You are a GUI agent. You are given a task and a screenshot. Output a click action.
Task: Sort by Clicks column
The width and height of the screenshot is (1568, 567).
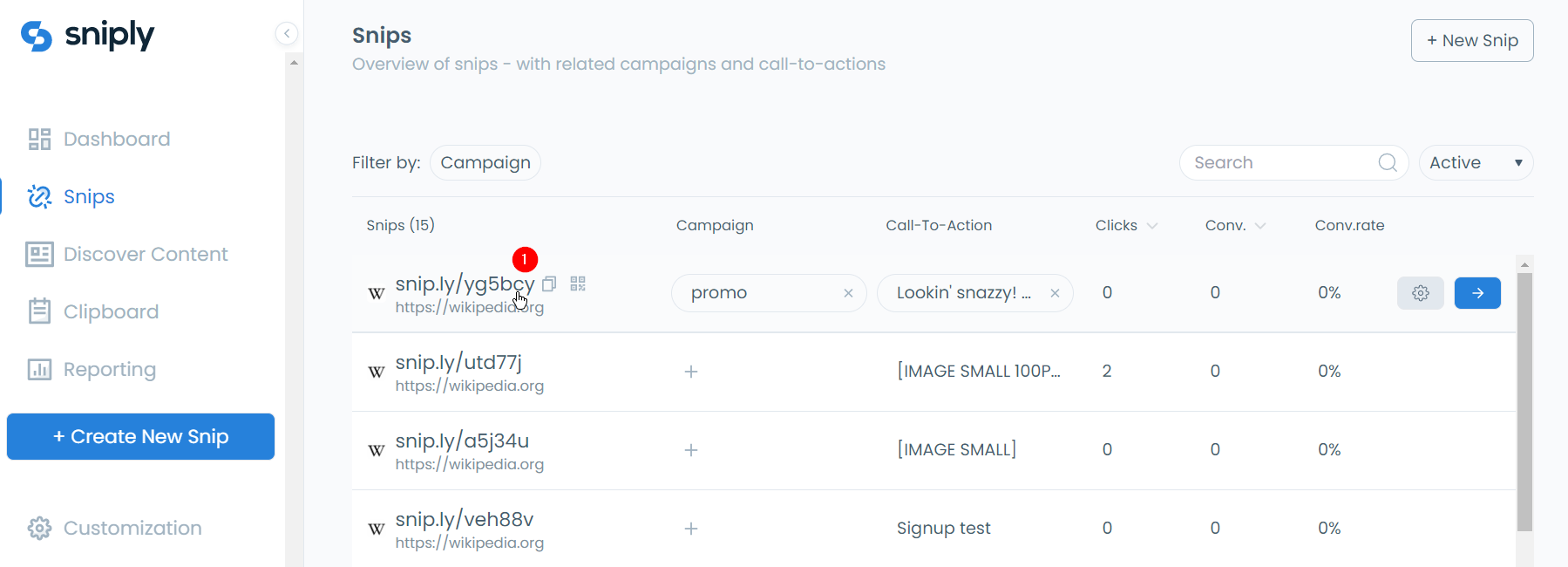[1126, 225]
